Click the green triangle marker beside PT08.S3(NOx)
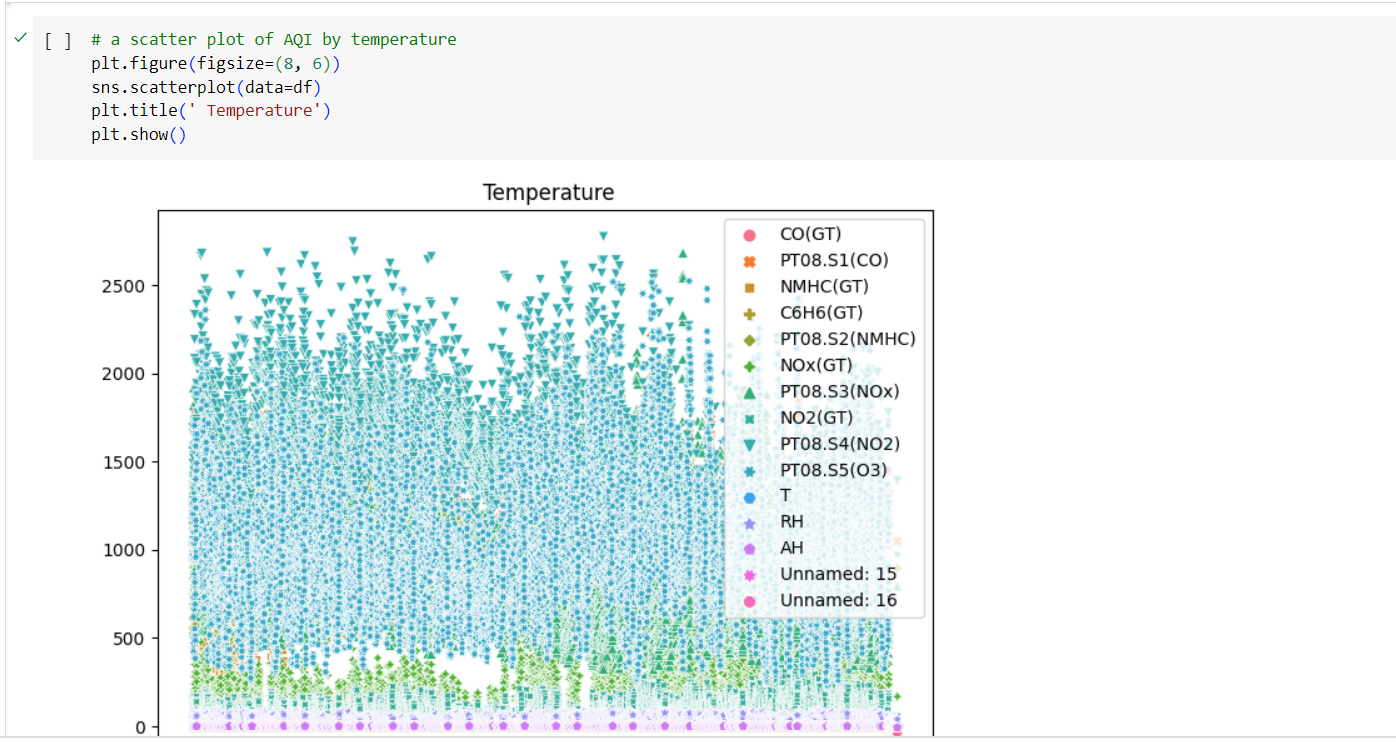This screenshot has height=744, width=1396. (x=749, y=392)
